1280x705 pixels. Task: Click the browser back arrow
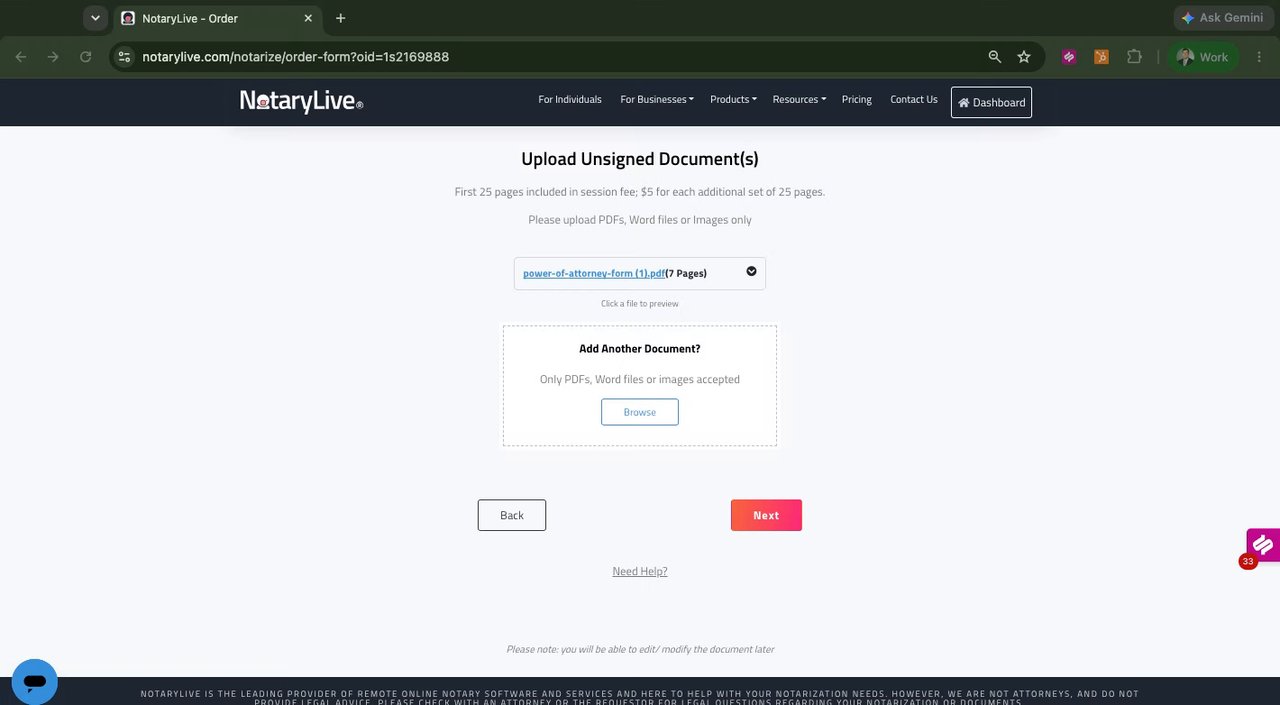pos(21,57)
